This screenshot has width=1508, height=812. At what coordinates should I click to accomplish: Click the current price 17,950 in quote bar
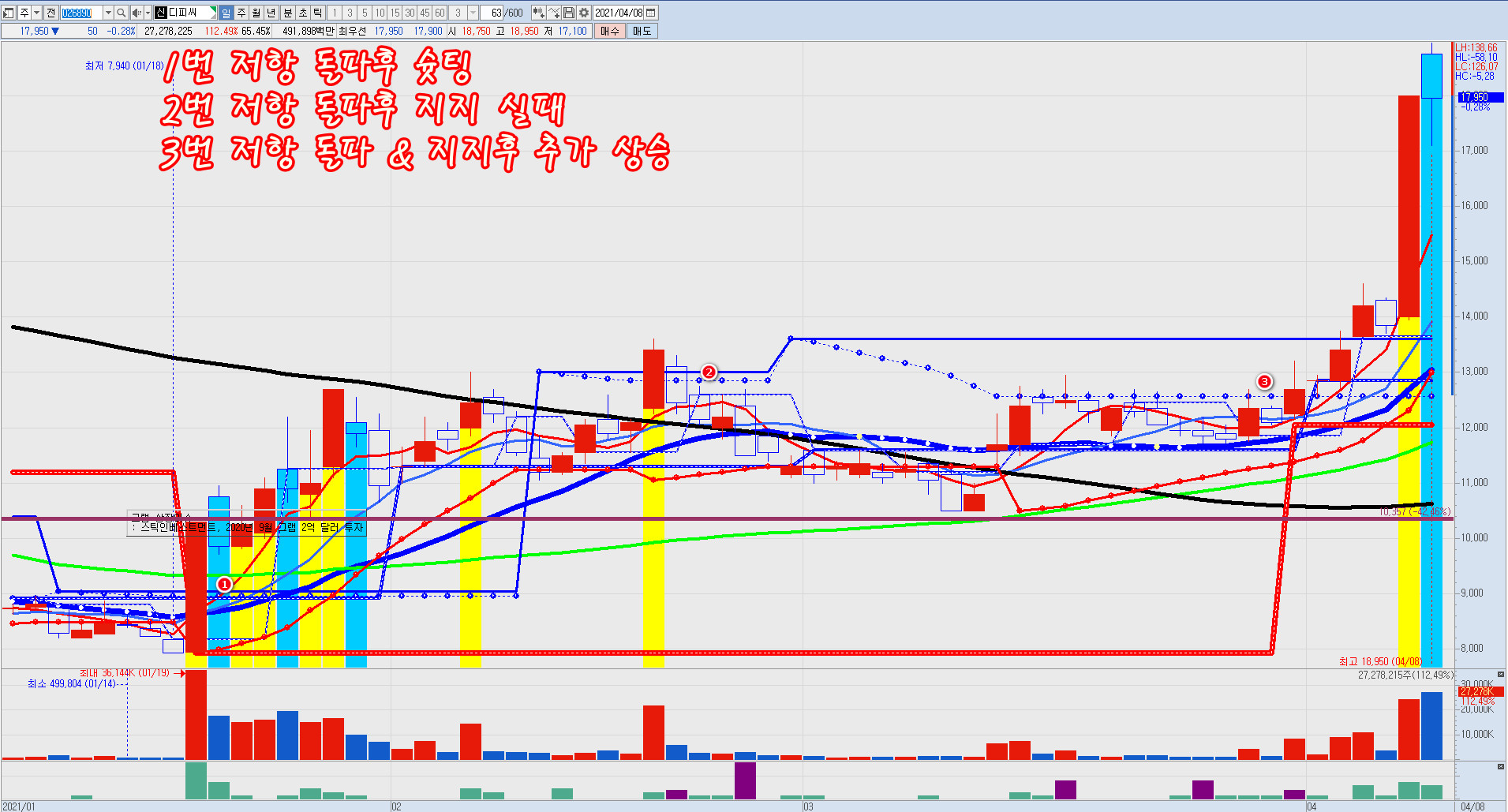click(34, 31)
